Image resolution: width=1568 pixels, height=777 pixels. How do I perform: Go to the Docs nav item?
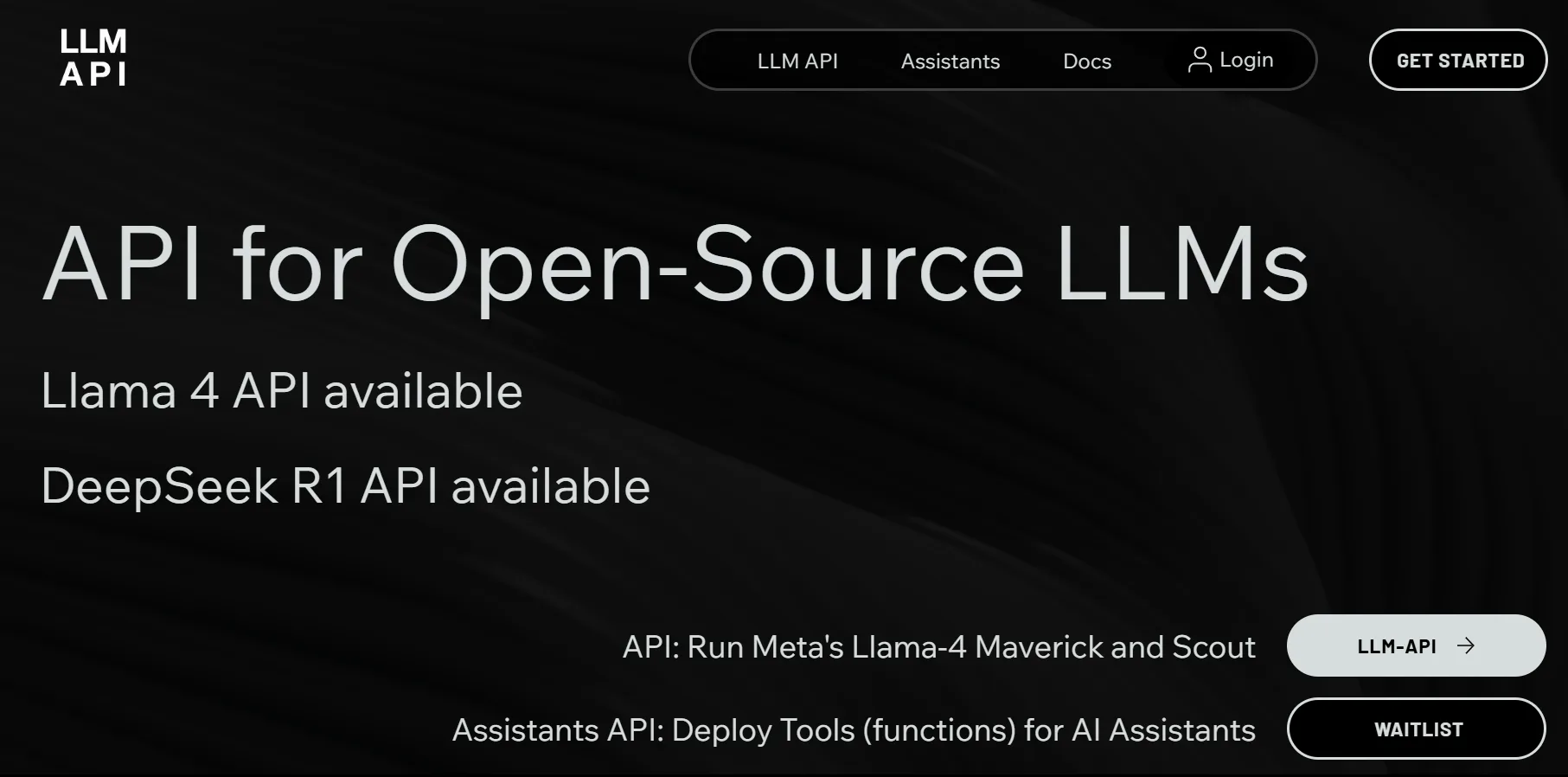pyautogui.click(x=1086, y=61)
